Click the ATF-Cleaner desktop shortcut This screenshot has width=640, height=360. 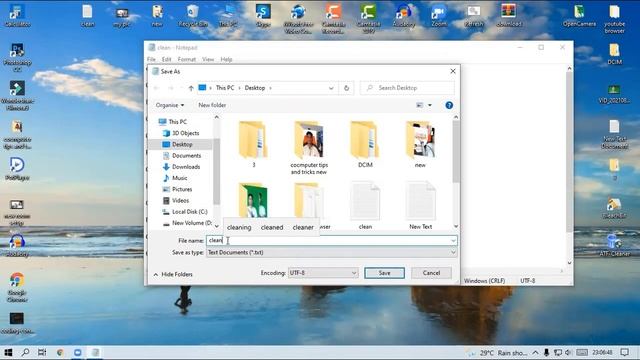coord(614,245)
